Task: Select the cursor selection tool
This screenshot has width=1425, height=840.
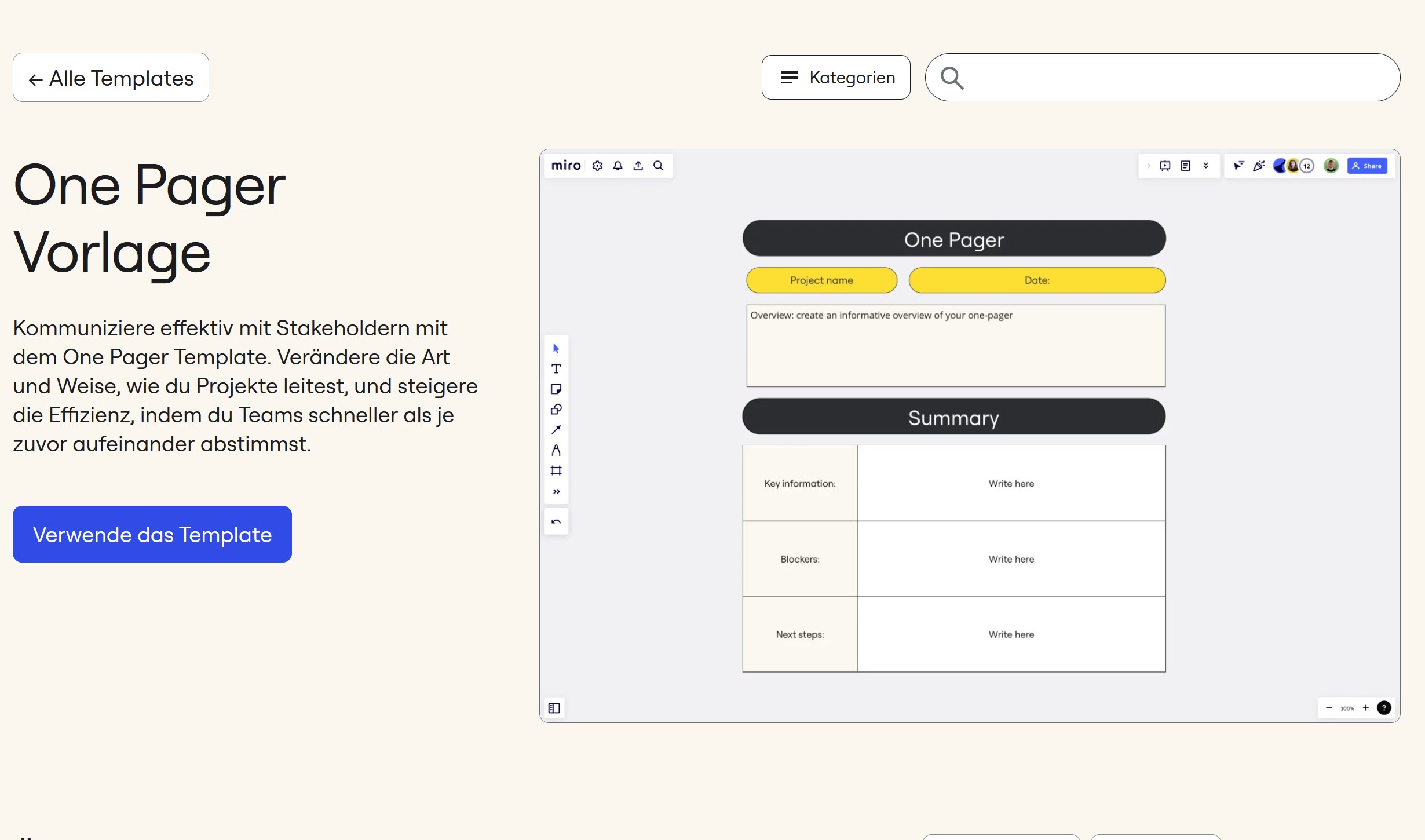Action: point(556,348)
